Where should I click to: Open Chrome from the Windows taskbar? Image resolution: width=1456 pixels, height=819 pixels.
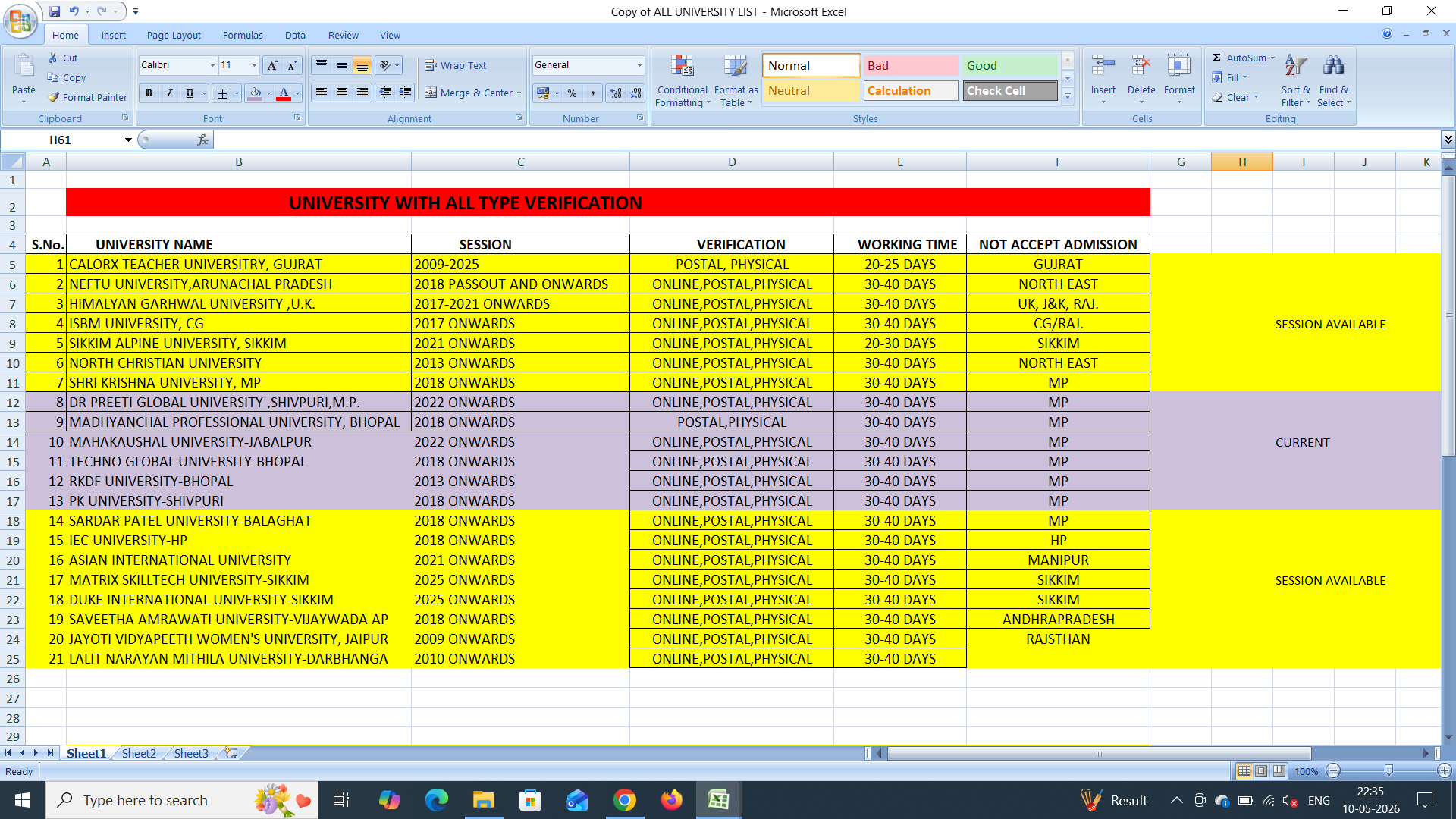click(625, 800)
